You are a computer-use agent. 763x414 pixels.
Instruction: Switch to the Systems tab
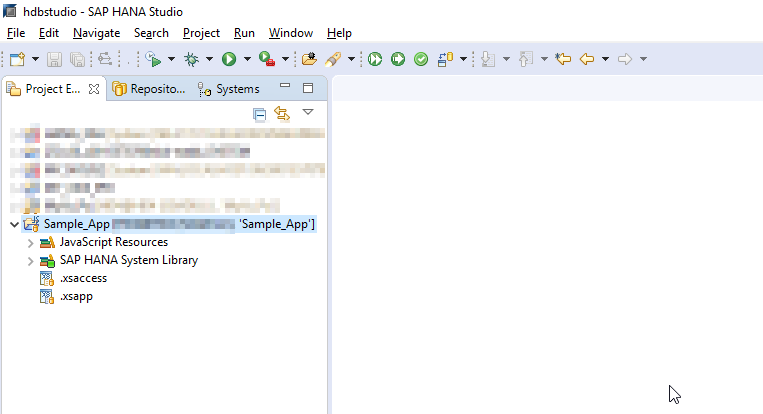(x=229, y=89)
